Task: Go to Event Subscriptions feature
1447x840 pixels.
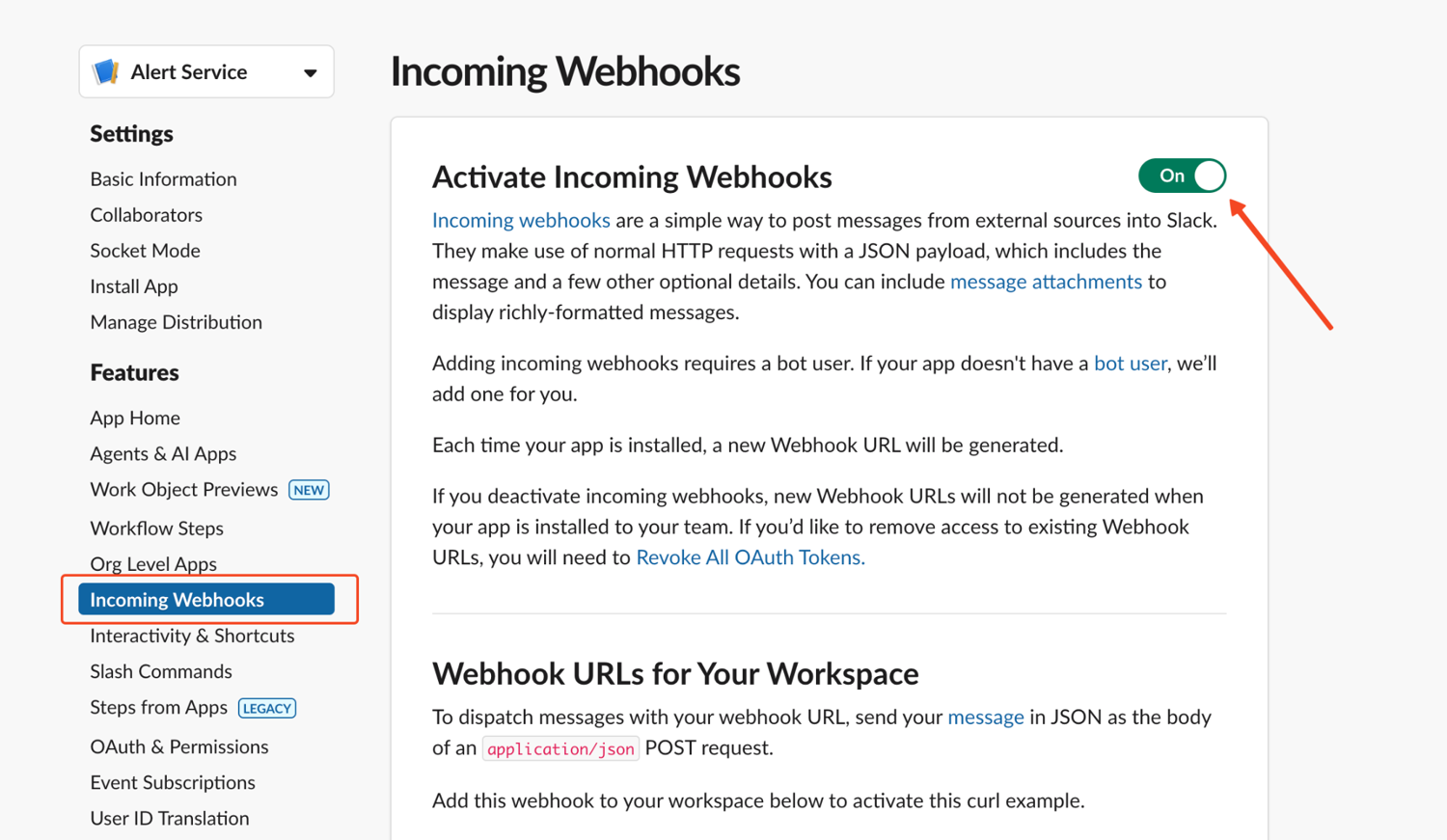Action: point(173,782)
